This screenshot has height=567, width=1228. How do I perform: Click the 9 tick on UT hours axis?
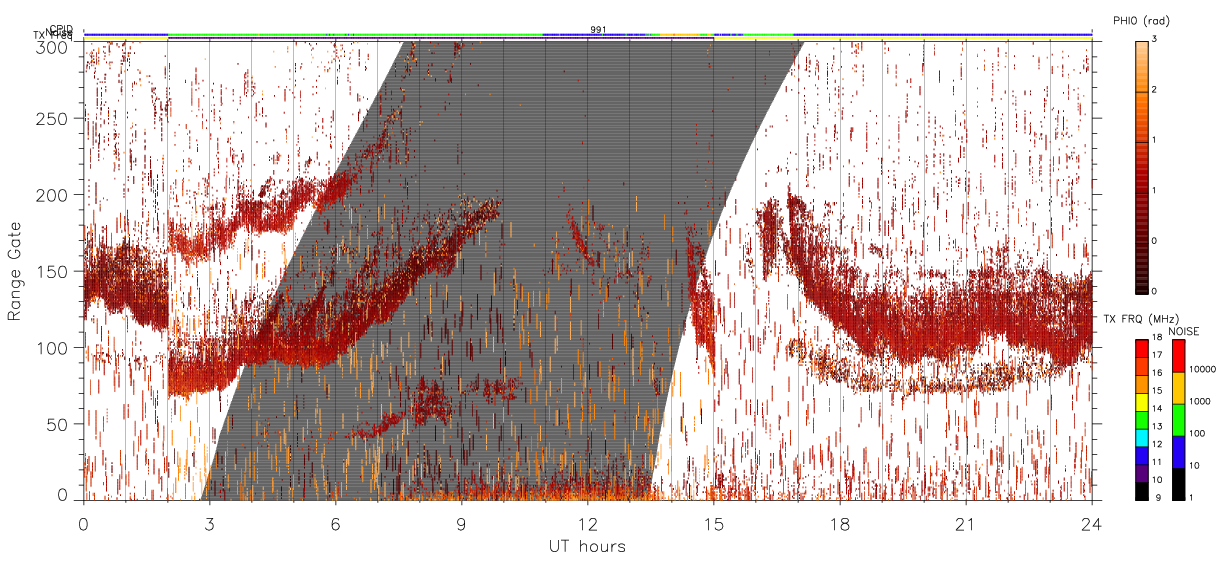[462, 523]
